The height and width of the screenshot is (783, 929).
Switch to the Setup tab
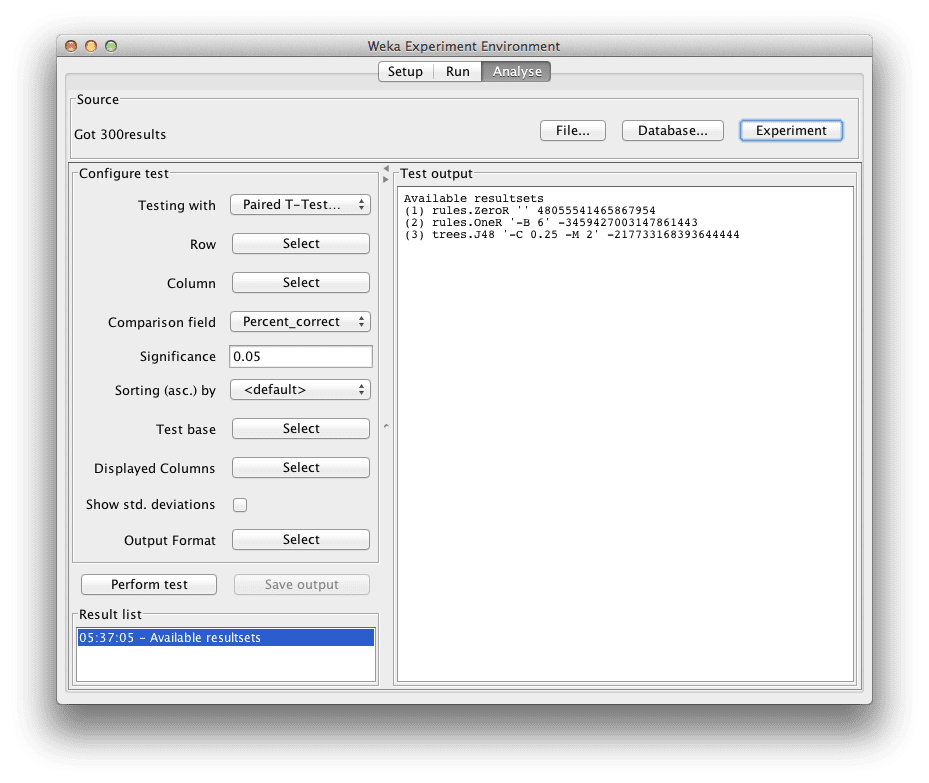(x=405, y=72)
